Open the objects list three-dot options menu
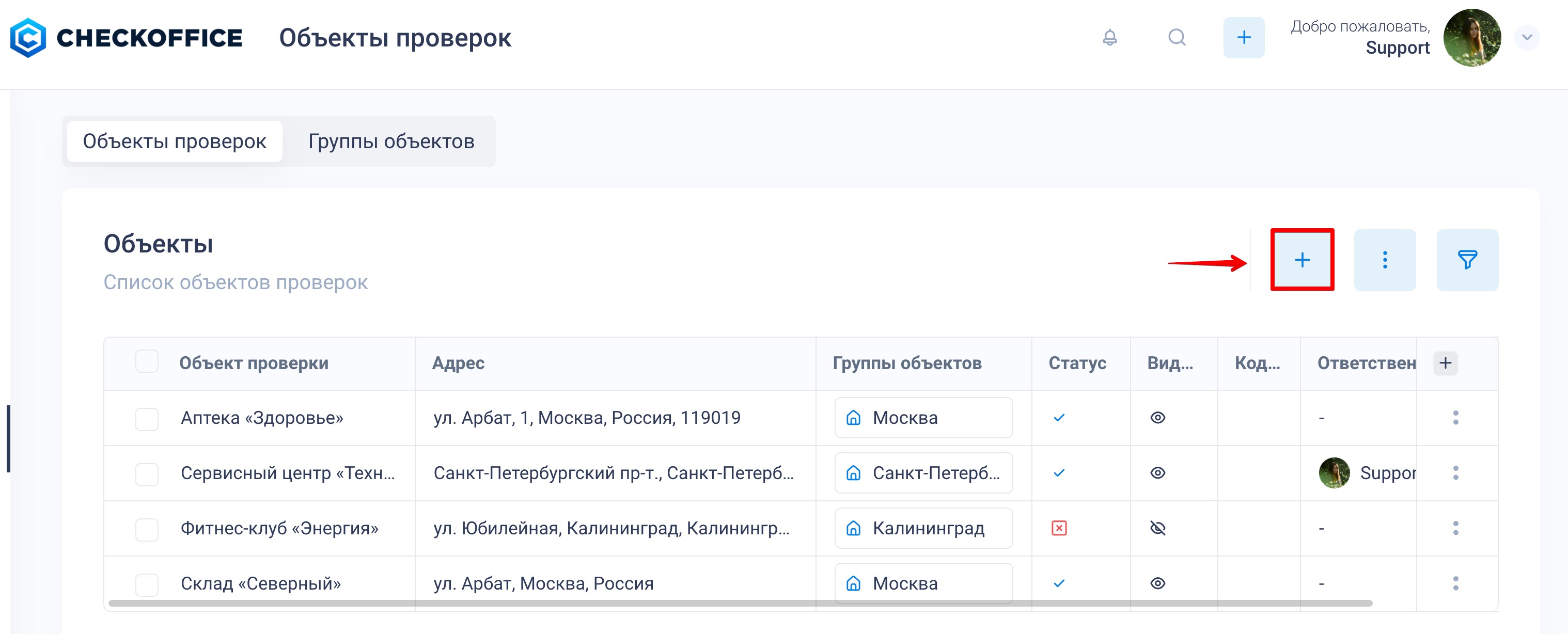1568x634 pixels. point(1384,260)
